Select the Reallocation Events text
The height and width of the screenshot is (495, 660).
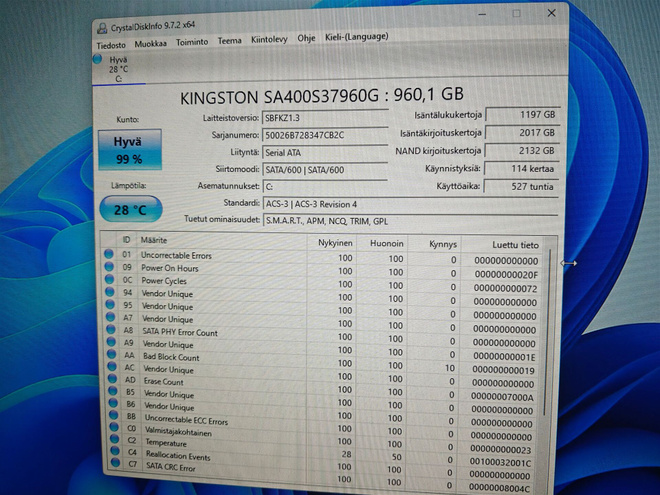tap(178, 456)
